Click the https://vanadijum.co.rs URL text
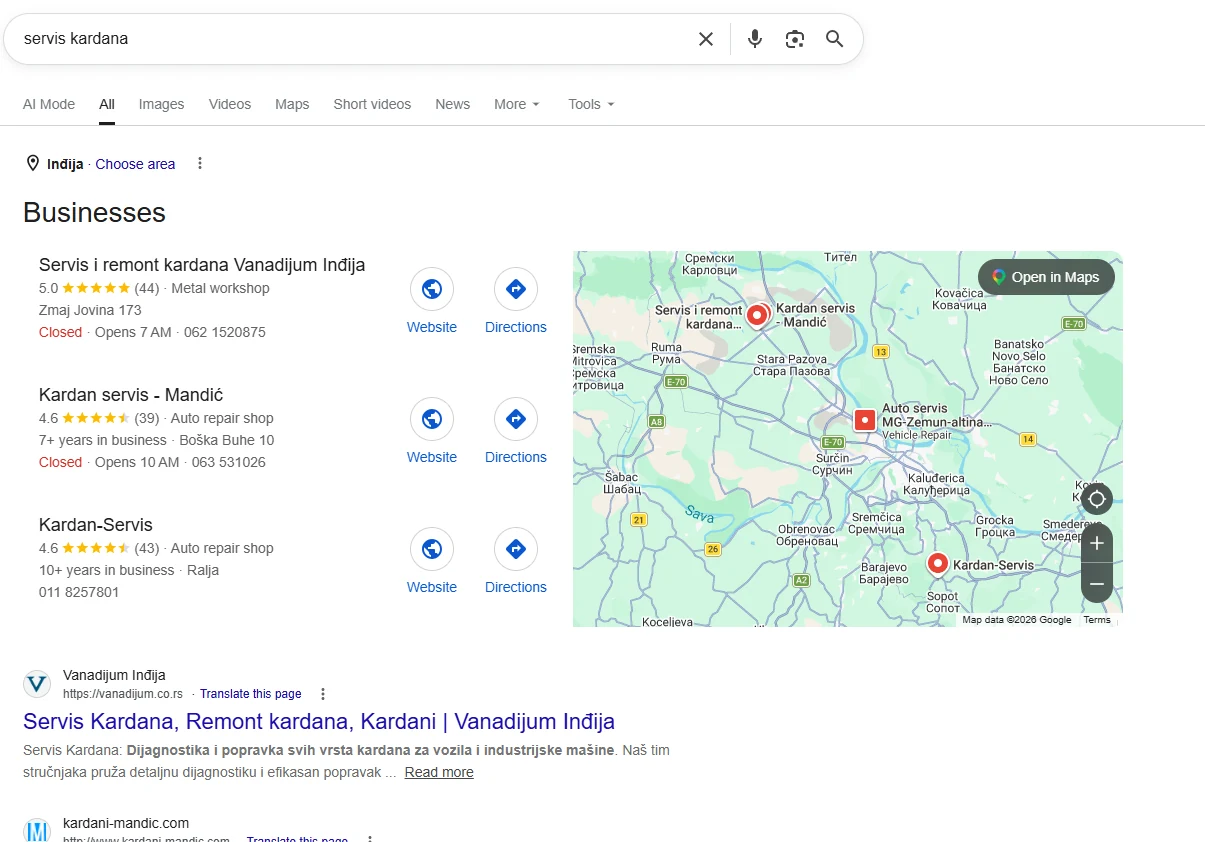The image size is (1205, 842). 123,694
